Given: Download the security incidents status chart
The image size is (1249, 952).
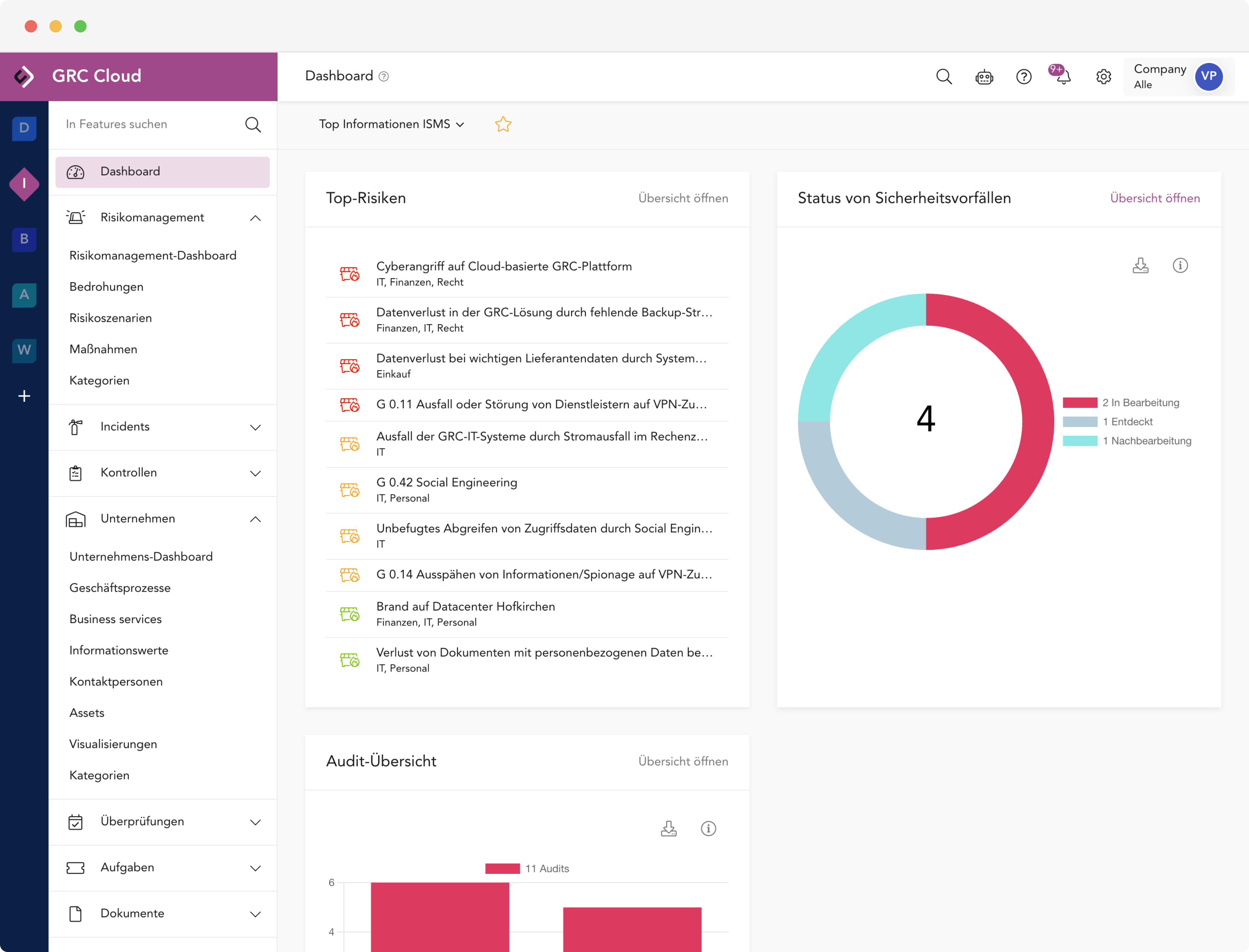Looking at the screenshot, I should tap(1140, 265).
